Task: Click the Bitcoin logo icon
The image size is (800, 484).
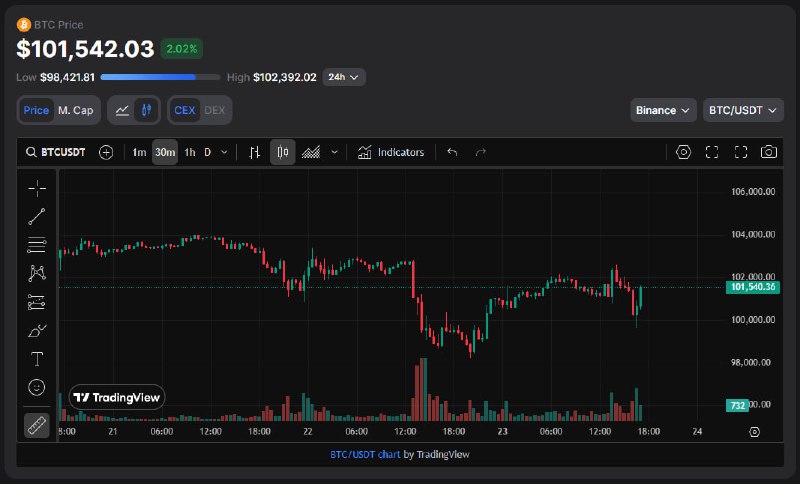Action: pyautogui.click(x=23, y=24)
